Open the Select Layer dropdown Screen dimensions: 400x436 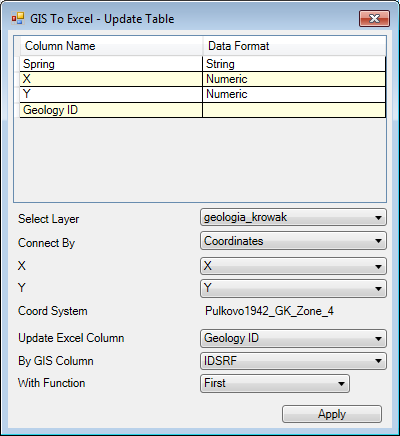pos(293,217)
